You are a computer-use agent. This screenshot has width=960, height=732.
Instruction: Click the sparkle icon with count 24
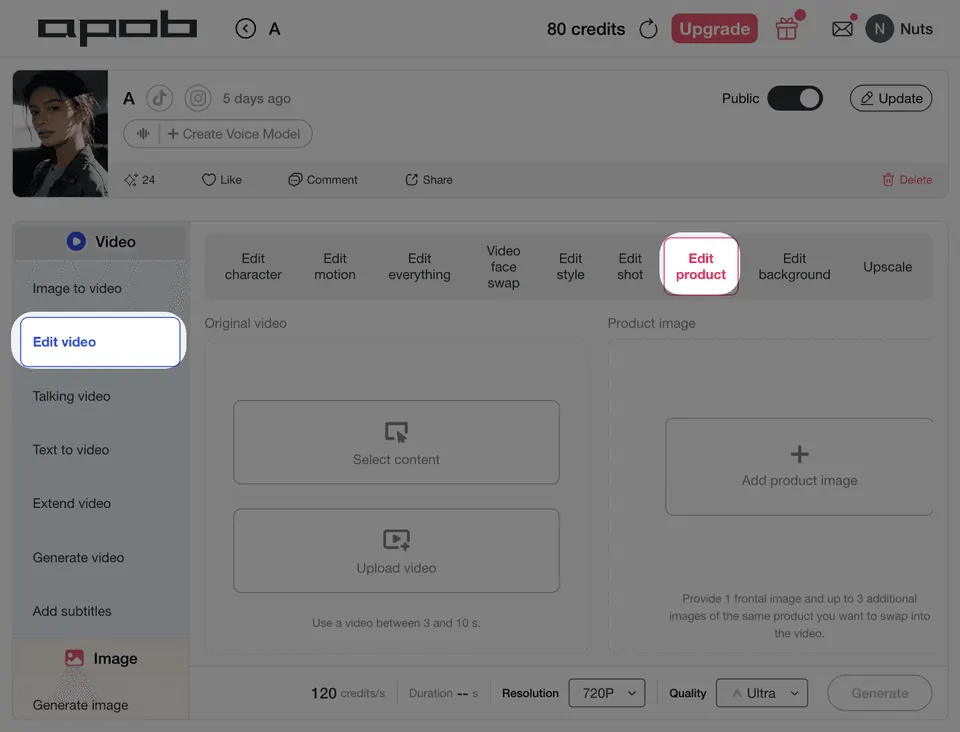[130, 179]
